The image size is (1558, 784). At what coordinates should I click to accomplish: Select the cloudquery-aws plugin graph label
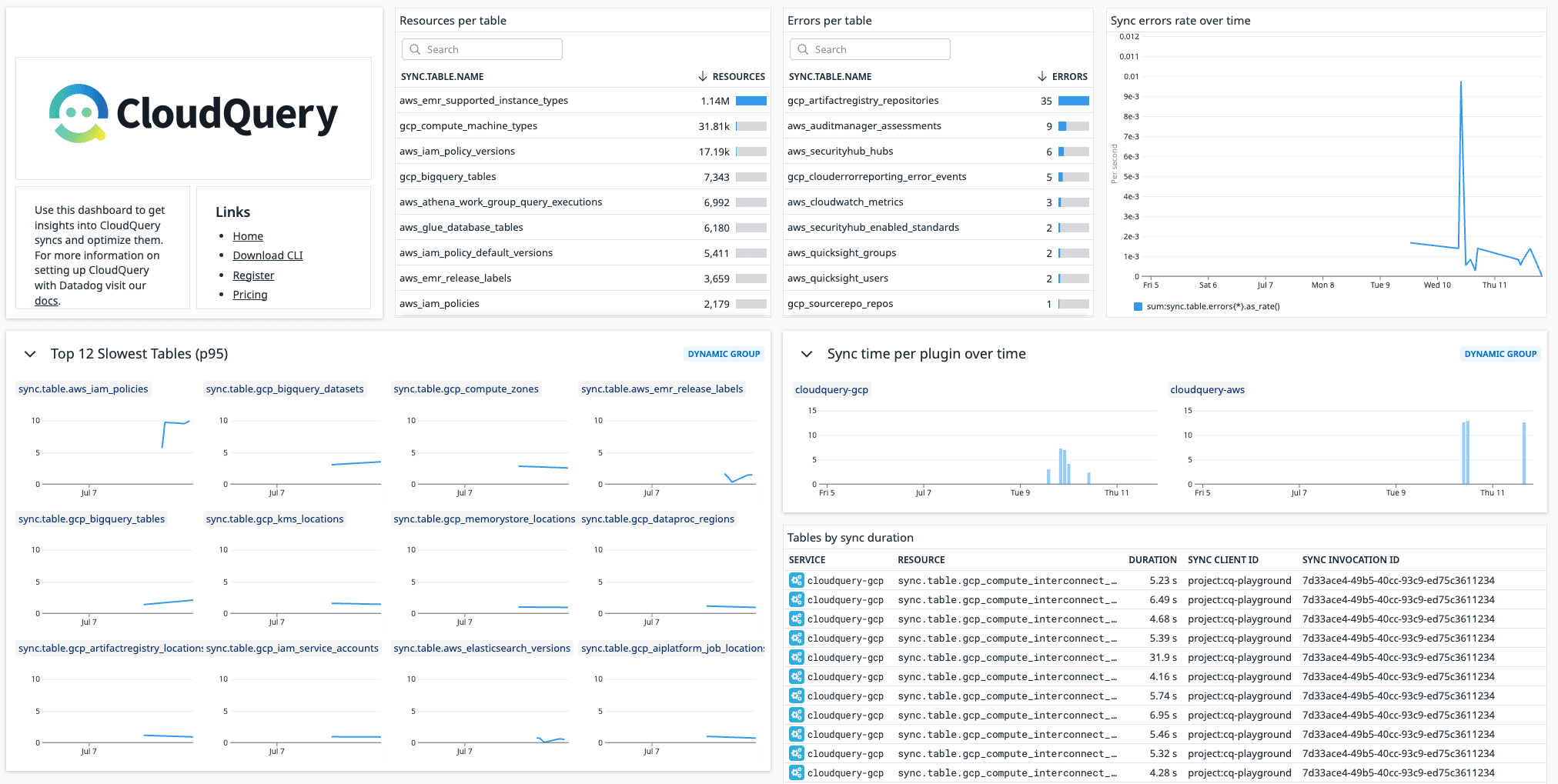pyautogui.click(x=1206, y=390)
